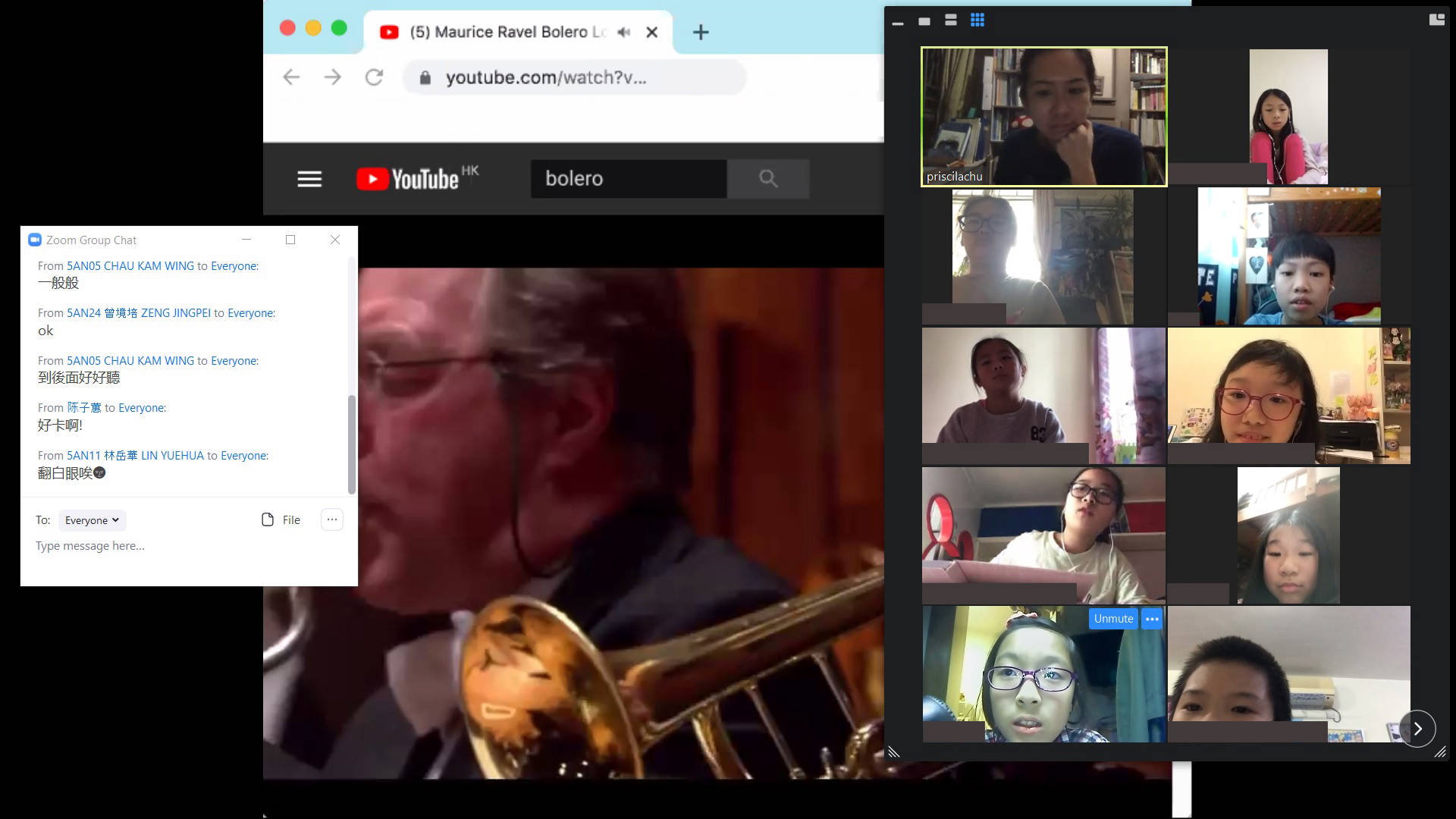The height and width of the screenshot is (819, 1456).
Task: Switch Zoom to grid gallery view
Action: click(x=977, y=20)
